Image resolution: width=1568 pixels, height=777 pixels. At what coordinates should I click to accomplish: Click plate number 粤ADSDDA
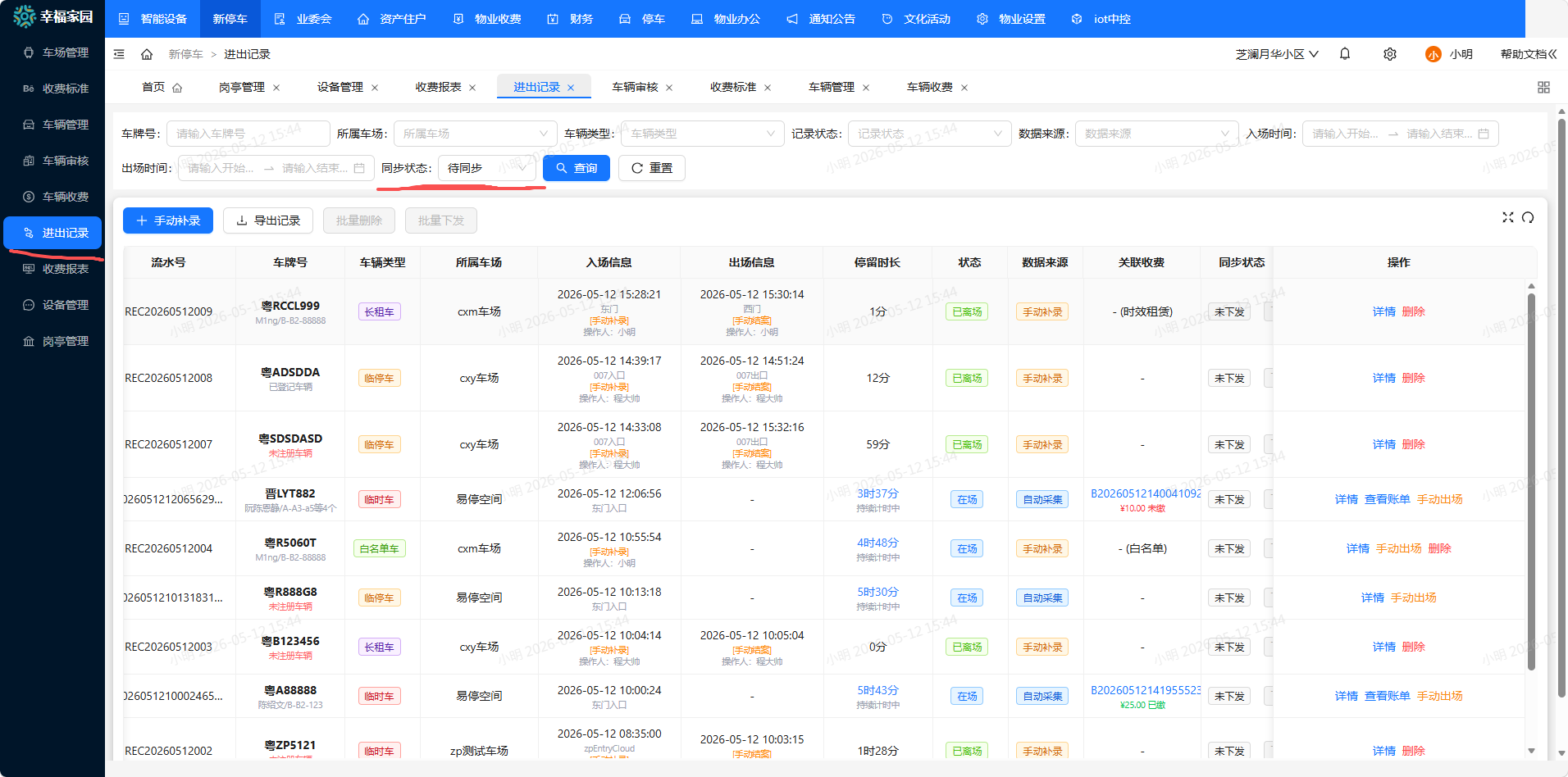pos(290,372)
